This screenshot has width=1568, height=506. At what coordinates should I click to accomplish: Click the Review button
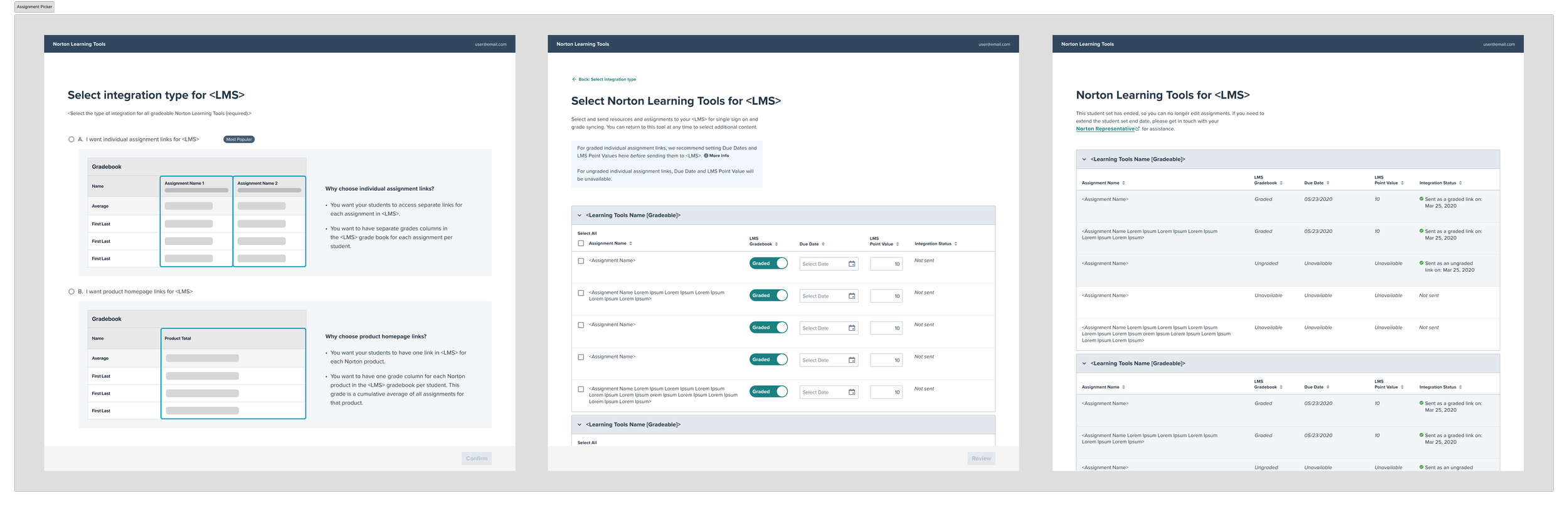(982, 459)
